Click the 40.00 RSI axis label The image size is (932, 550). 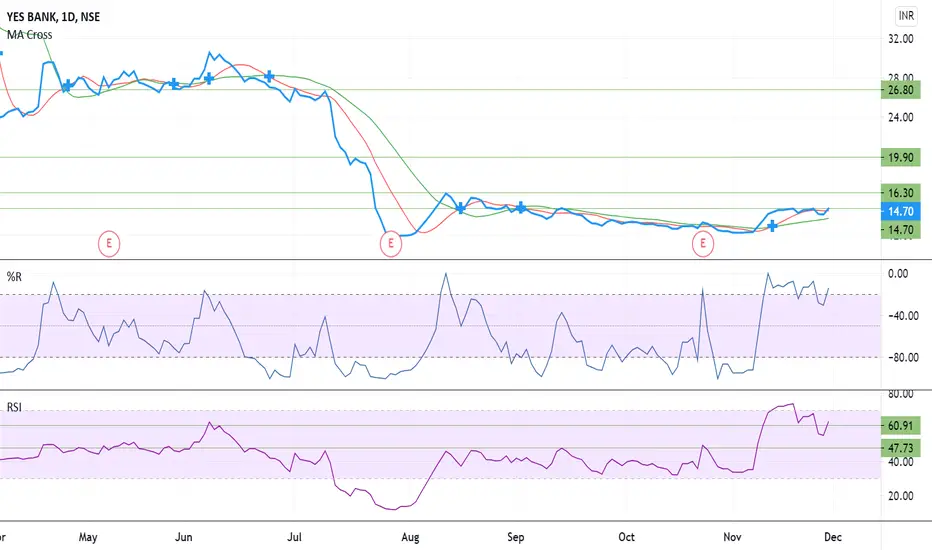click(900, 462)
